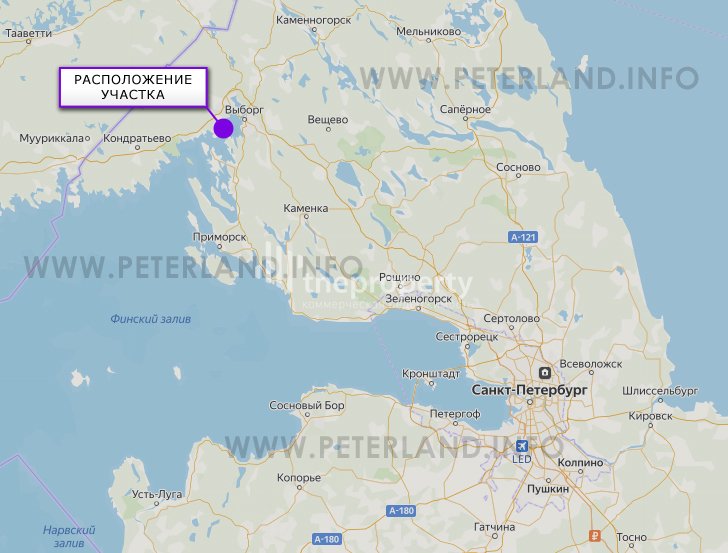Click the A-121 highway badge
The height and width of the screenshot is (553, 728).
click(523, 238)
